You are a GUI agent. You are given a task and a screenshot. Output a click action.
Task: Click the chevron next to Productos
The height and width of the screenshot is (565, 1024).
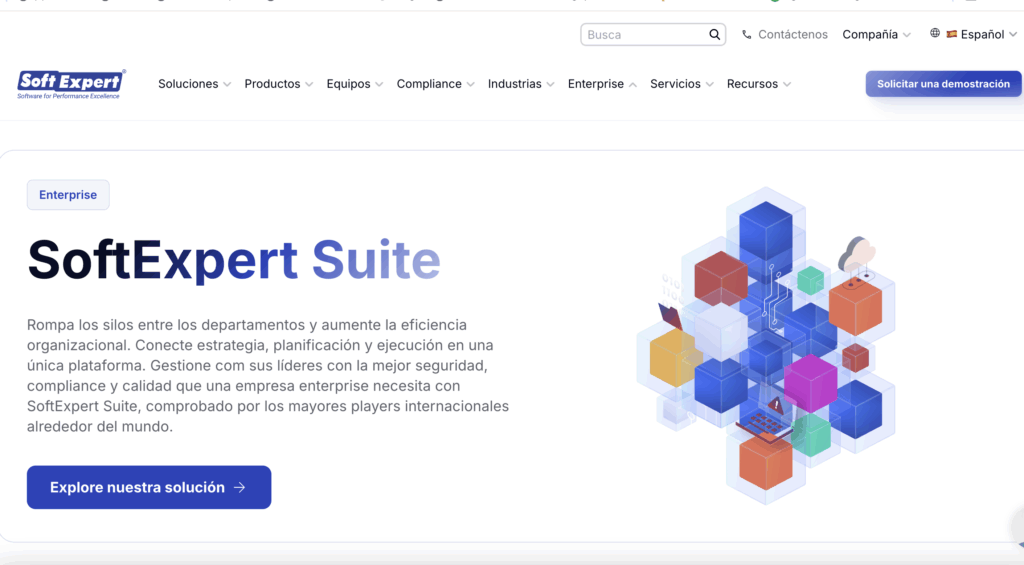click(309, 84)
